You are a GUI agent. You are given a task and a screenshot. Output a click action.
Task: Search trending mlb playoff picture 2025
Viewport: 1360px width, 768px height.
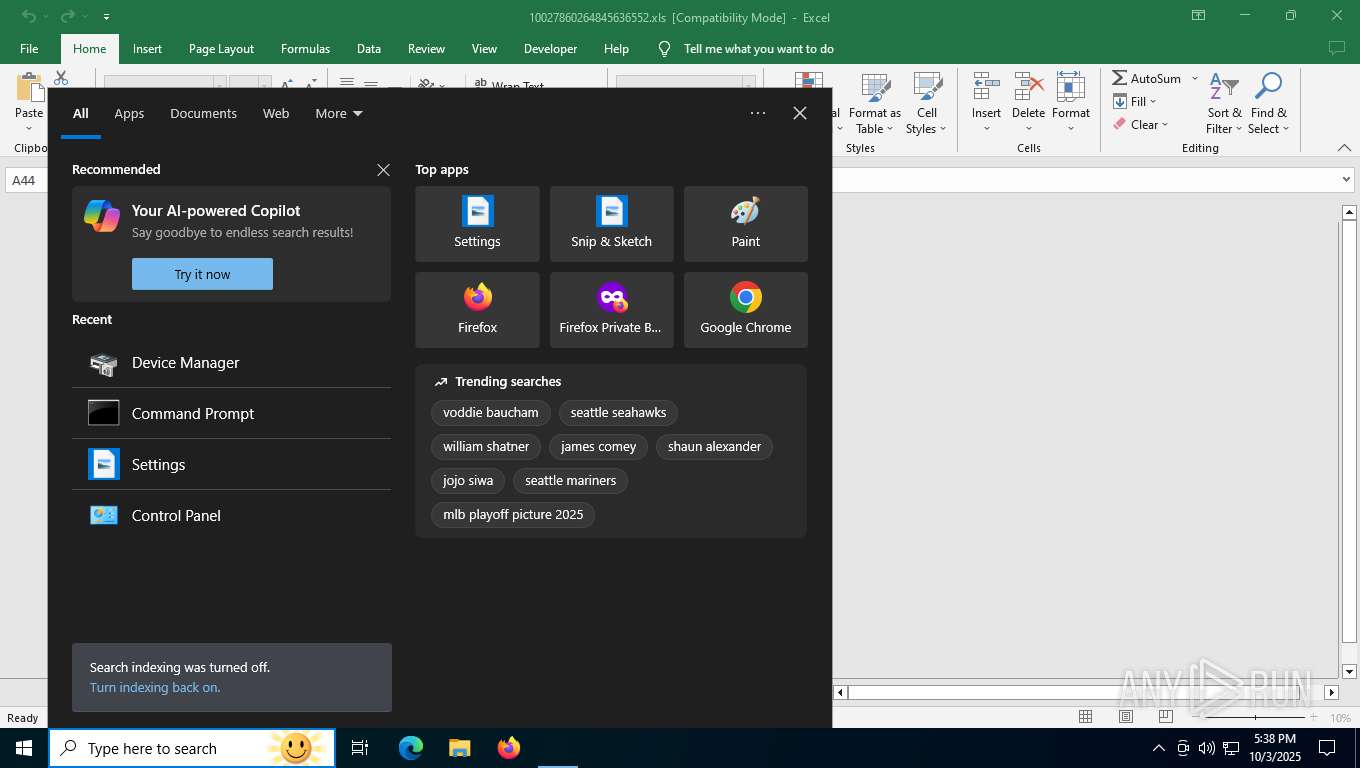click(513, 514)
